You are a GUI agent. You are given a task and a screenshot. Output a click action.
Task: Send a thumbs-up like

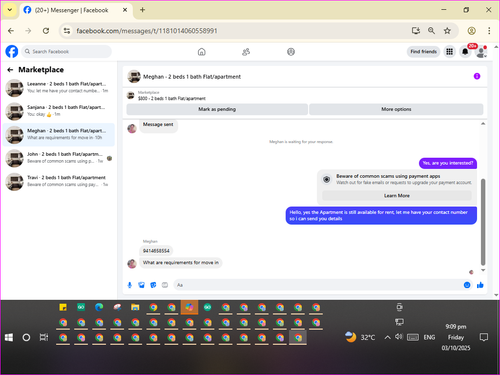[480, 285]
